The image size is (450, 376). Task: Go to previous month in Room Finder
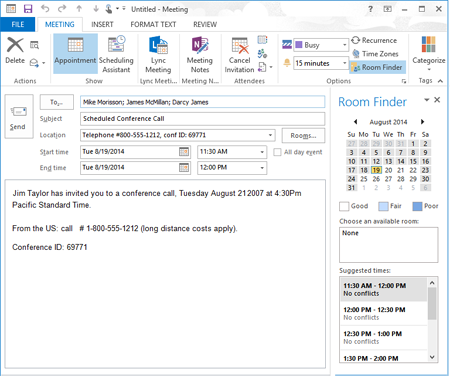355,122
